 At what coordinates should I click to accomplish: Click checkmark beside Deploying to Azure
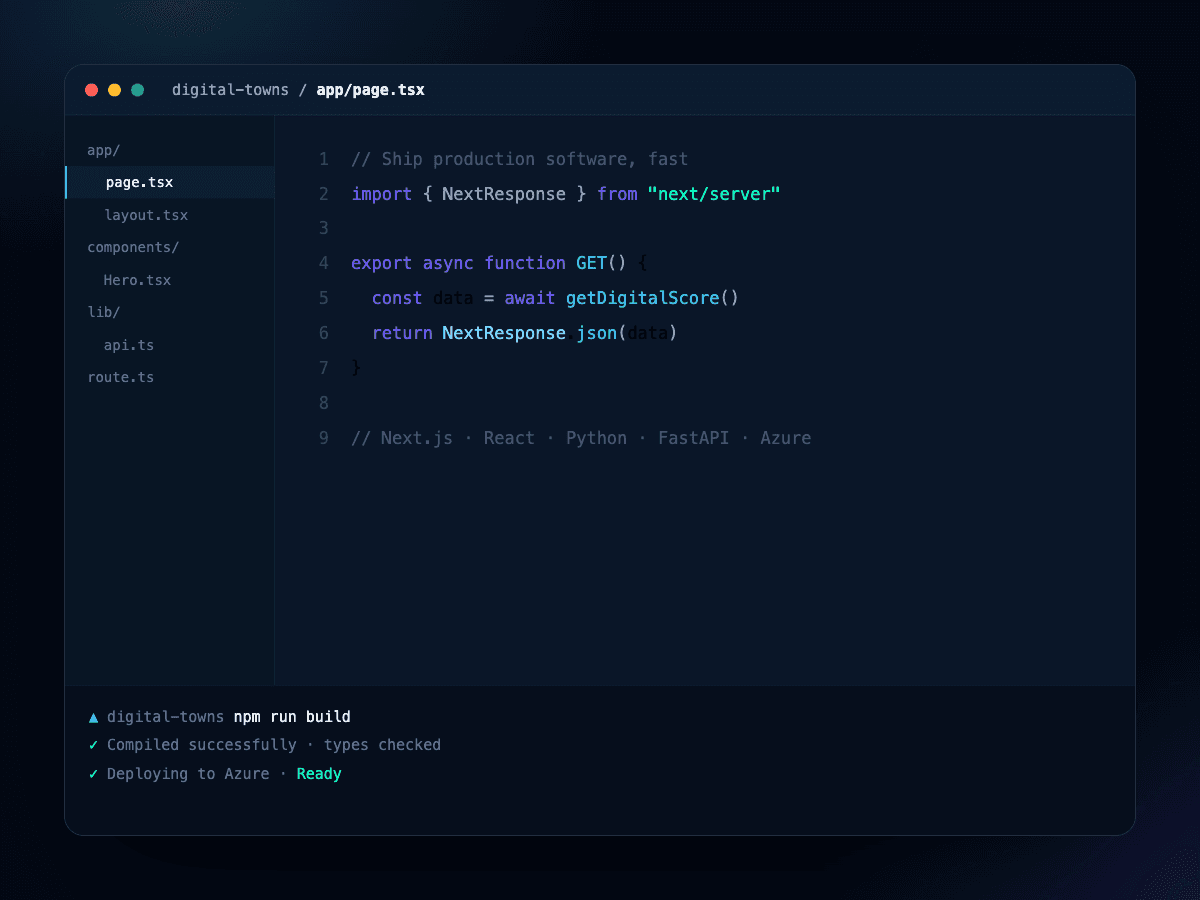93,774
